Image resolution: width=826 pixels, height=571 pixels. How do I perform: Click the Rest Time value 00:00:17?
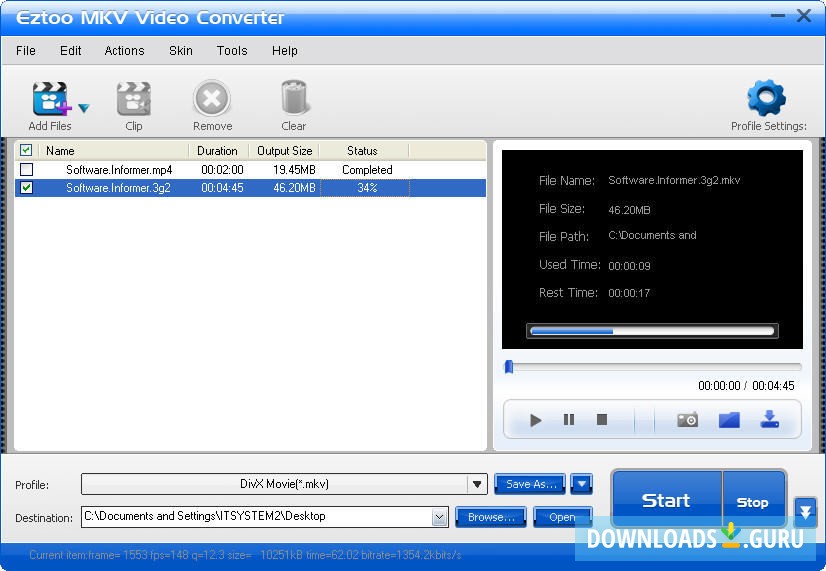(x=629, y=293)
